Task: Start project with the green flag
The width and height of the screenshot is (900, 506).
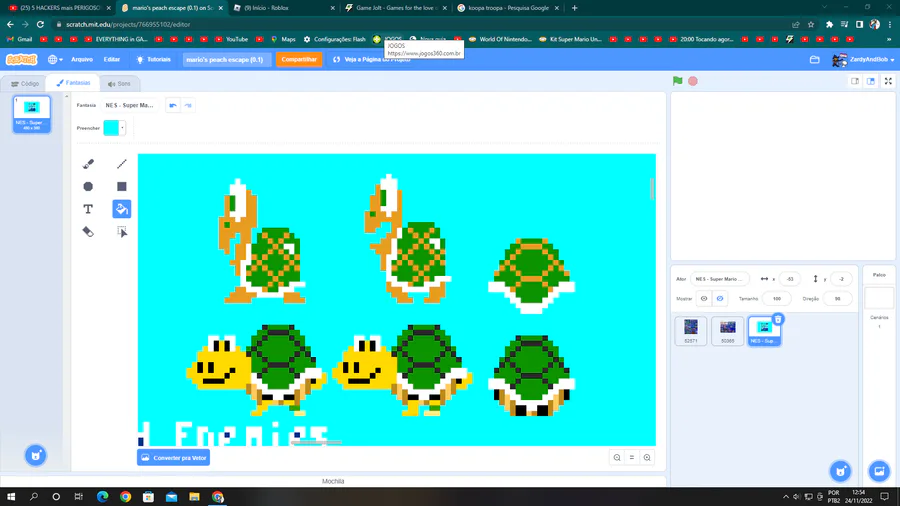Action: [x=678, y=81]
